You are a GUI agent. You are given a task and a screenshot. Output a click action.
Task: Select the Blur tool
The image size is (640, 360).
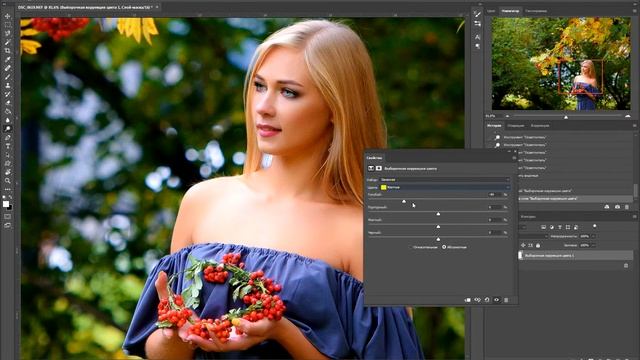(7, 120)
